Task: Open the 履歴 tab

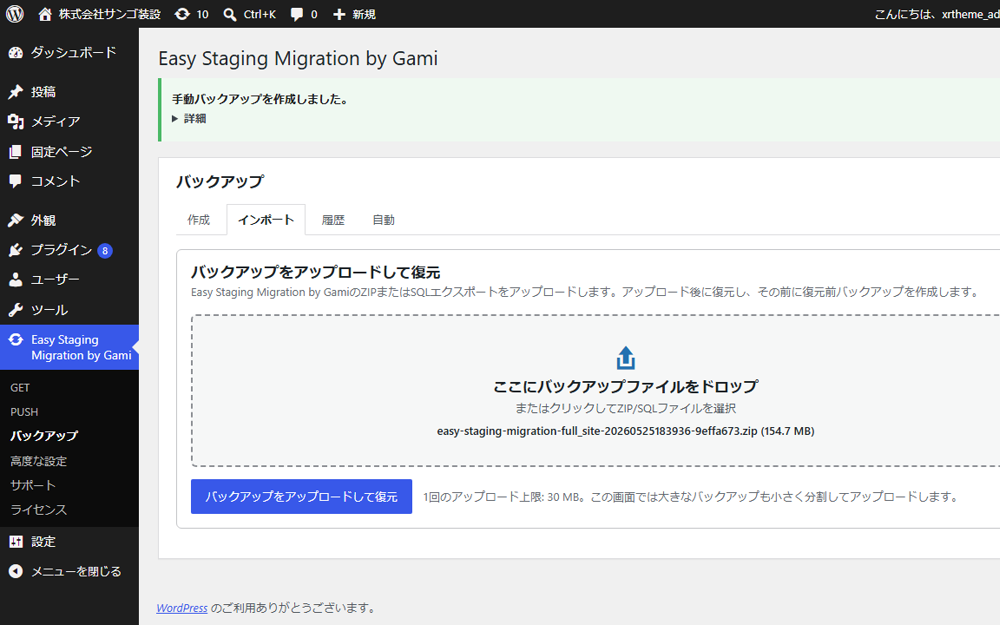Action: click(333, 220)
